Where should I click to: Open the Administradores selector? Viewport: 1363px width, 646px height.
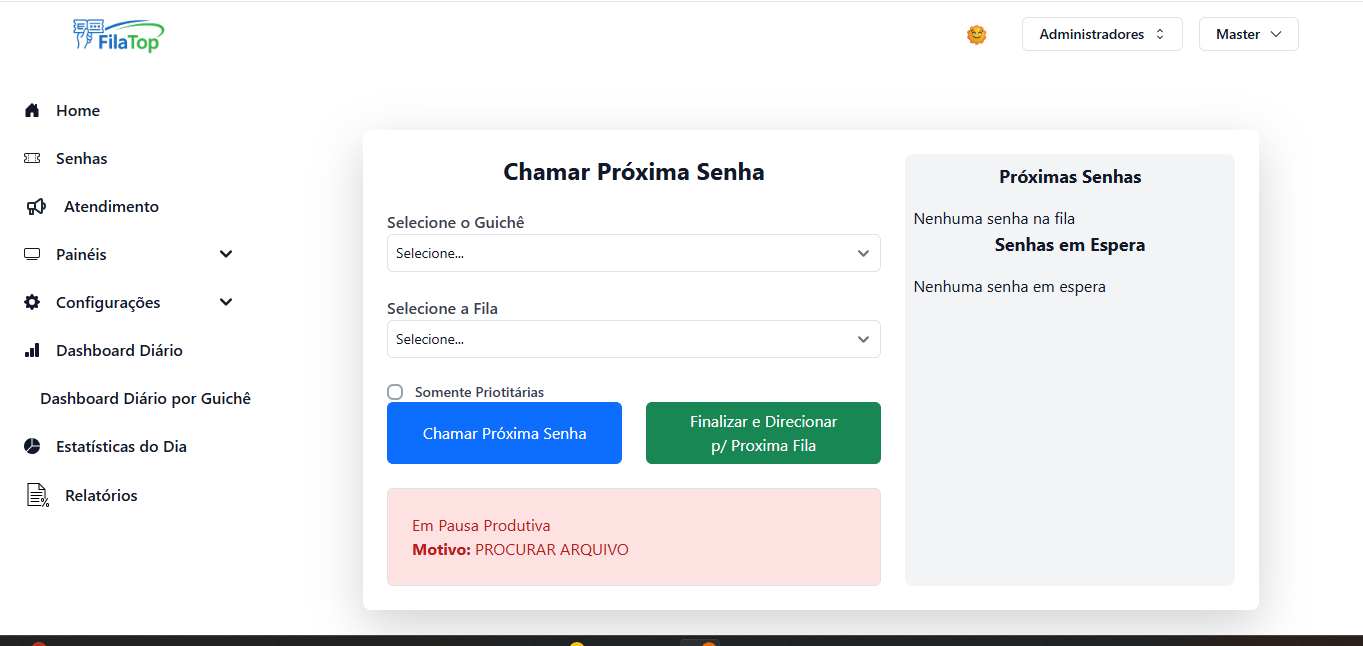point(1101,34)
